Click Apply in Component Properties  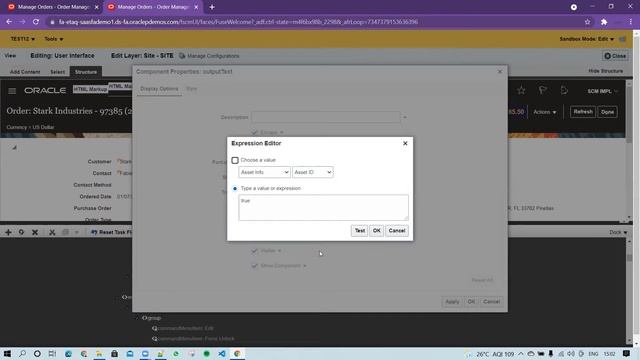pyautogui.click(x=452, y=302)
